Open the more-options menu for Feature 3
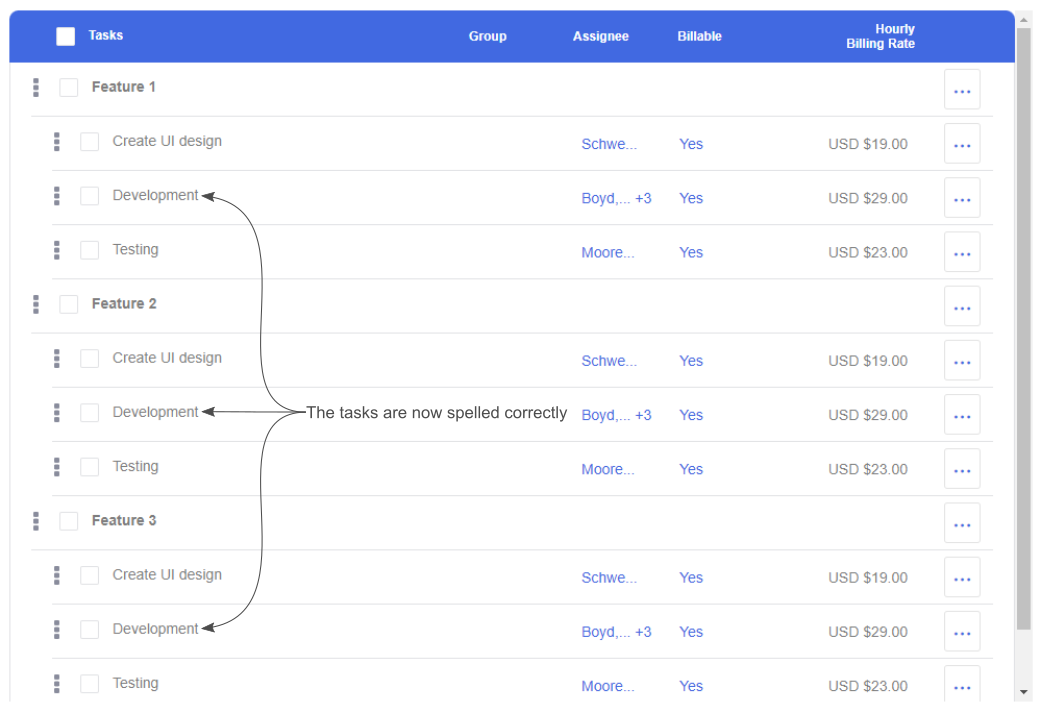 click(x=962, y=523)
